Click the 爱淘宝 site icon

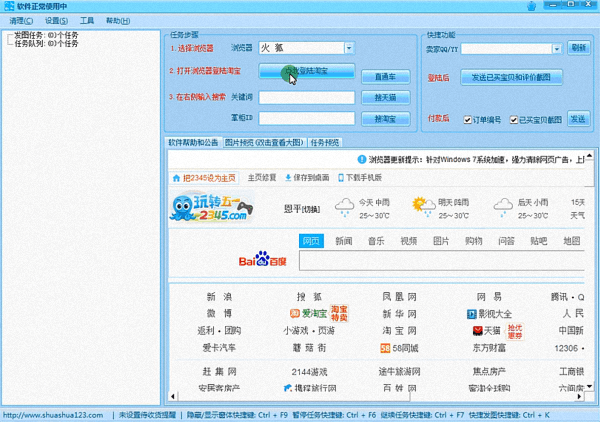(x=293, y=314)
